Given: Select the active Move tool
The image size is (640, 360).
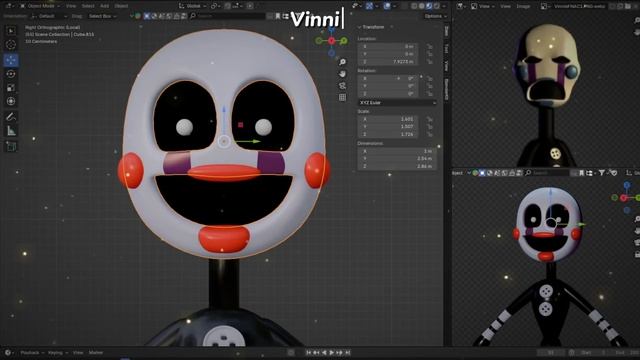Looking at the screenshot, I should pyautogui.click(x=11, y=60).
